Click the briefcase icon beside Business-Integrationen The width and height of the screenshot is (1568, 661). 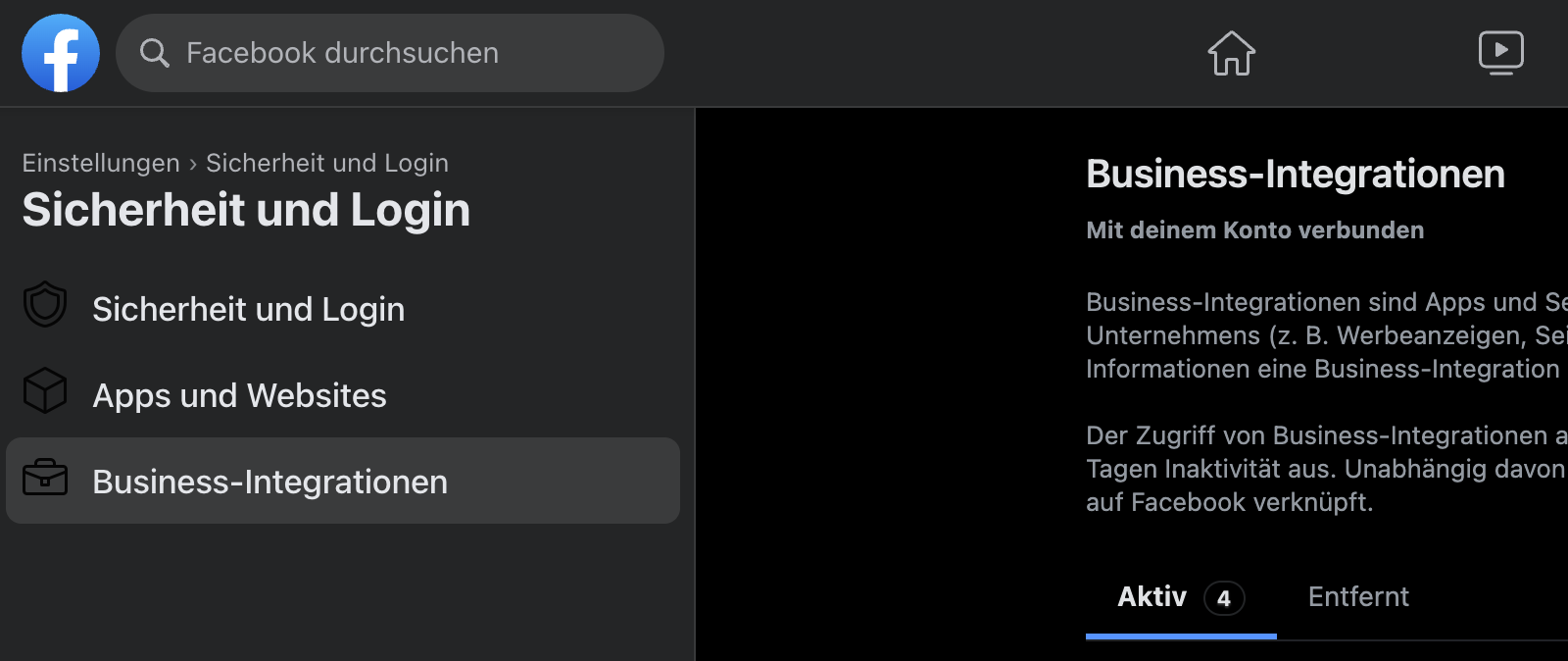point(45,478)
